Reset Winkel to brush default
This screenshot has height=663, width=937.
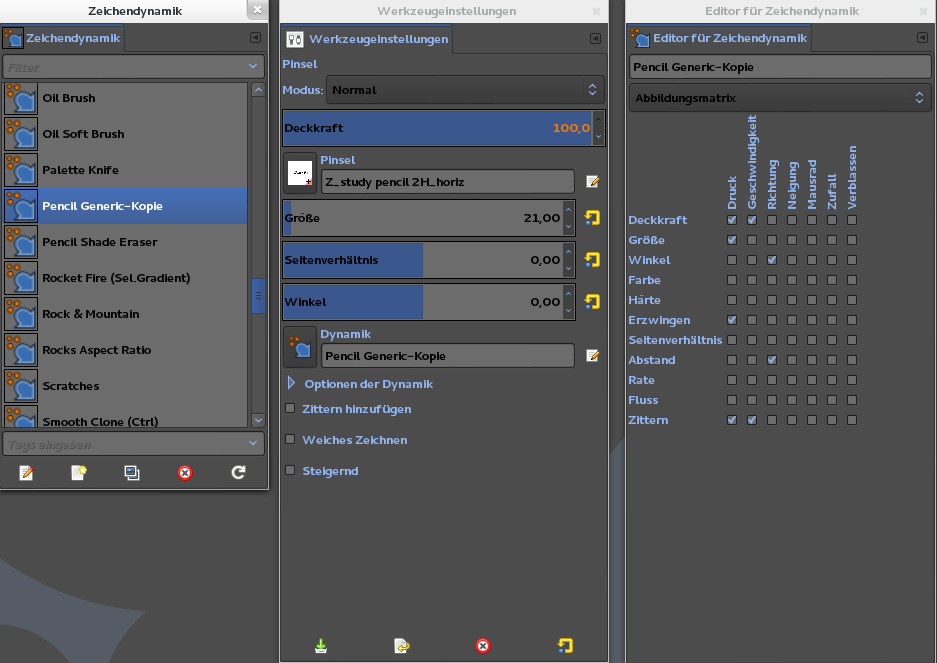[592, 301]
